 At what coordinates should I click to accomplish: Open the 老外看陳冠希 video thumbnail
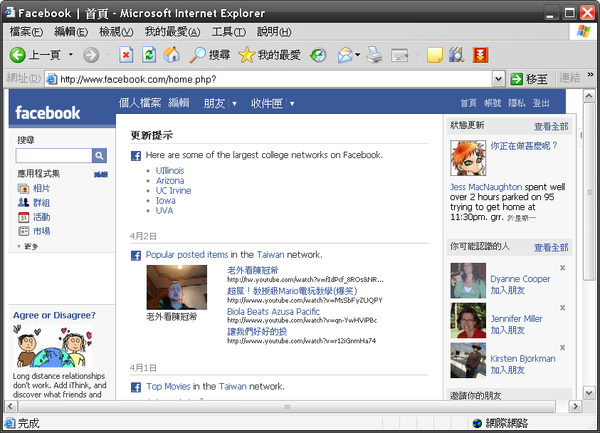176,287
